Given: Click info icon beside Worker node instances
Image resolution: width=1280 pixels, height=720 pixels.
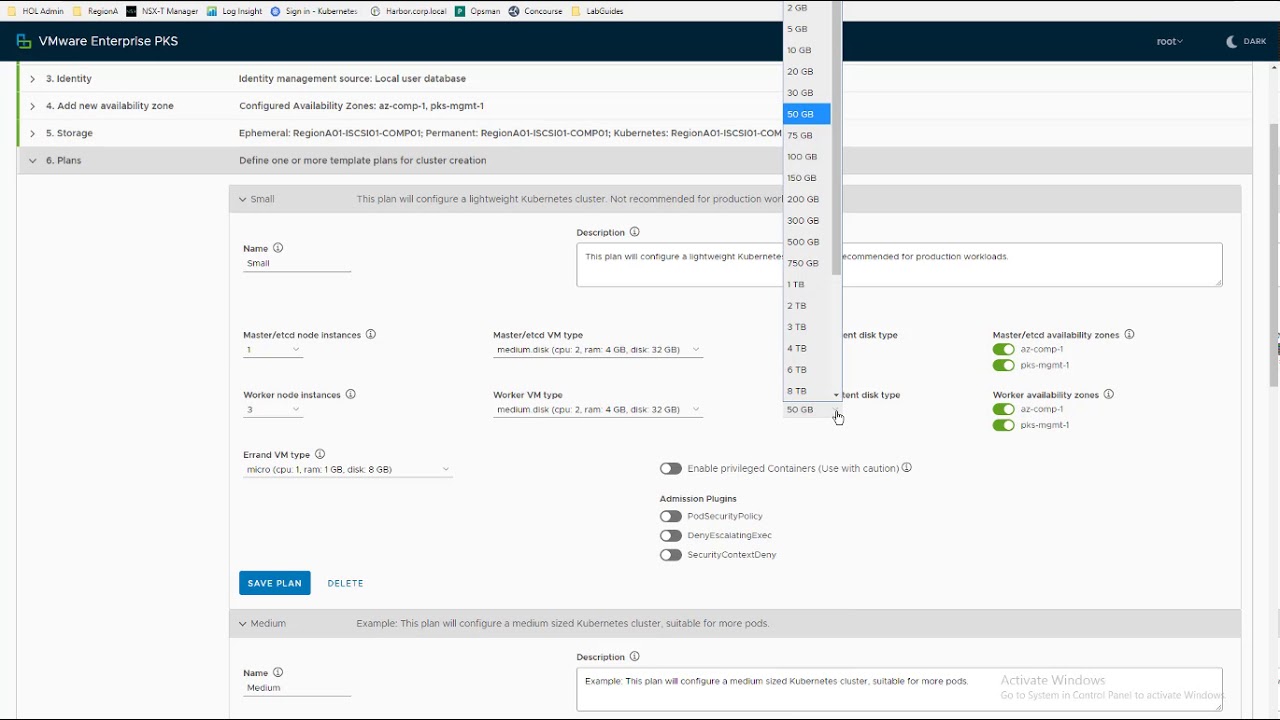Looking at the screenshot, I should click(x=350, y=395).
